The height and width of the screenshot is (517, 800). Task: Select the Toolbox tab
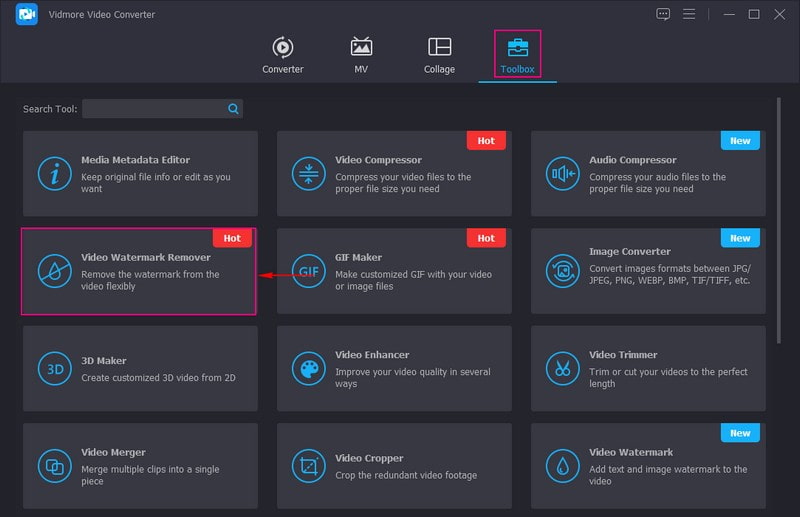[x=517, y=55]
